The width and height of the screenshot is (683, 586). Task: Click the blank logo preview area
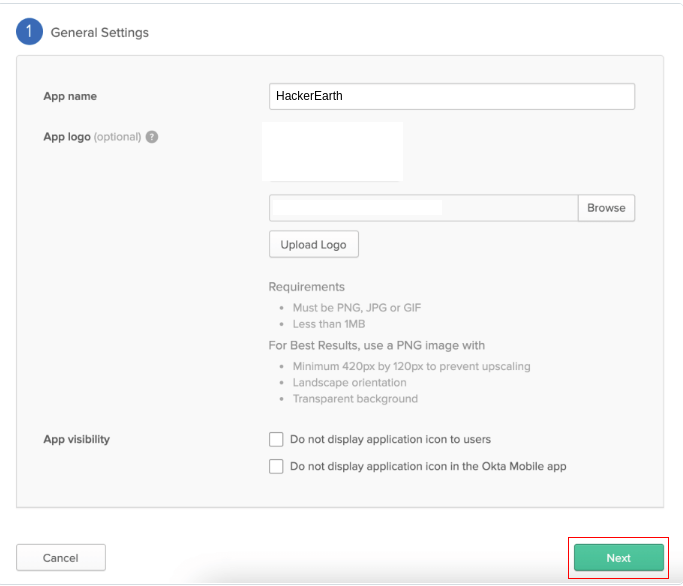(x=332, y=152)
